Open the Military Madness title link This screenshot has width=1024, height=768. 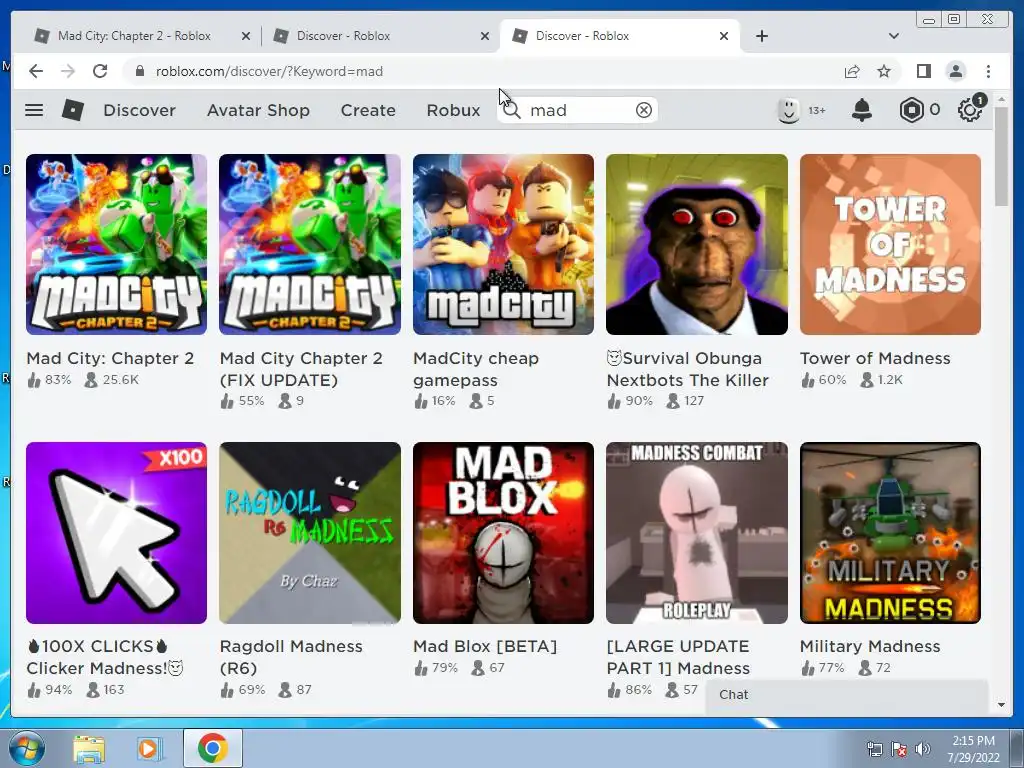[870, 647]
